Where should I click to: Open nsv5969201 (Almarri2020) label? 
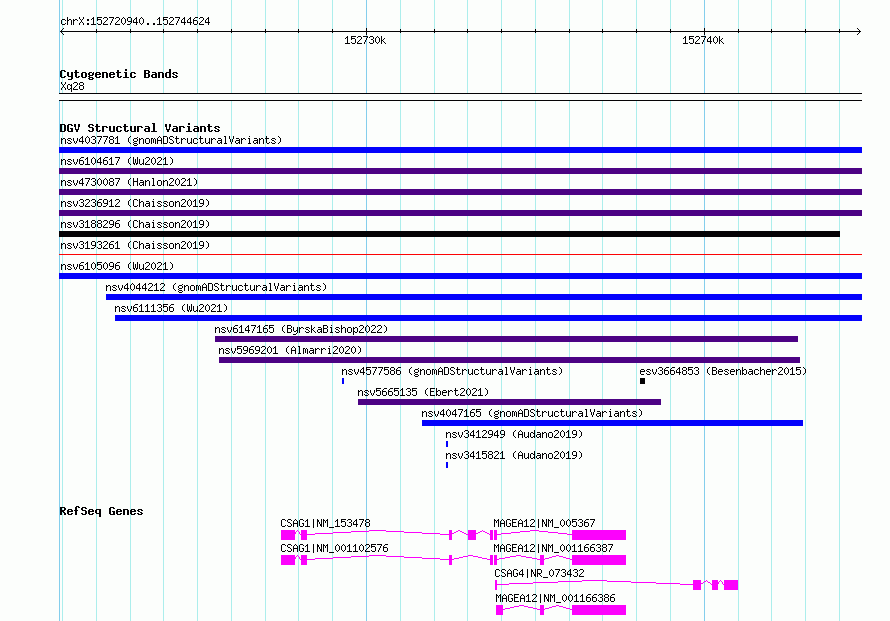pos(290,350)
